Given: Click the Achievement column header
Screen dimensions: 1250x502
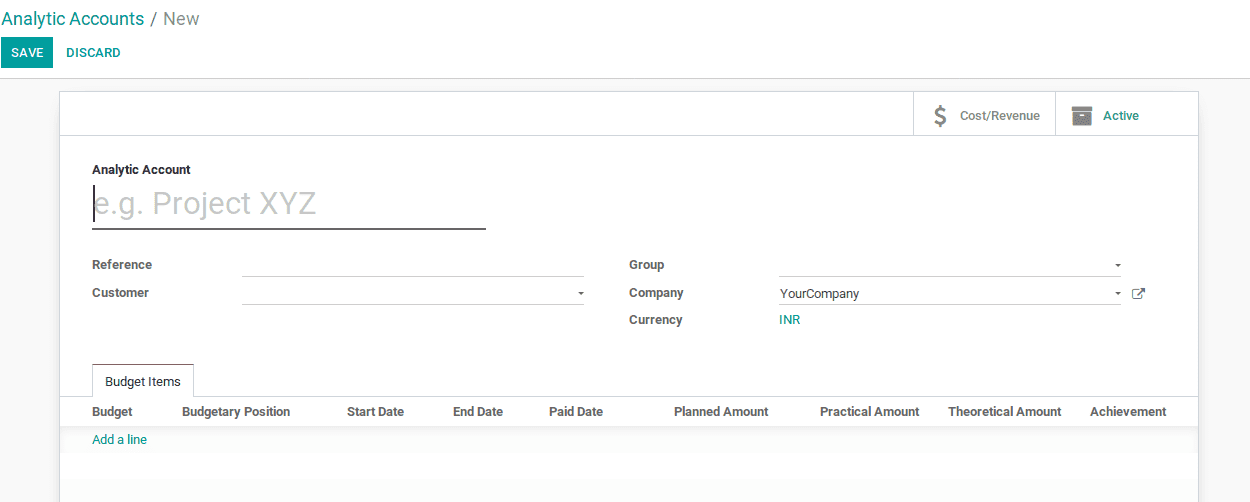Looking at the screenshot, I should coord(1128,412).
